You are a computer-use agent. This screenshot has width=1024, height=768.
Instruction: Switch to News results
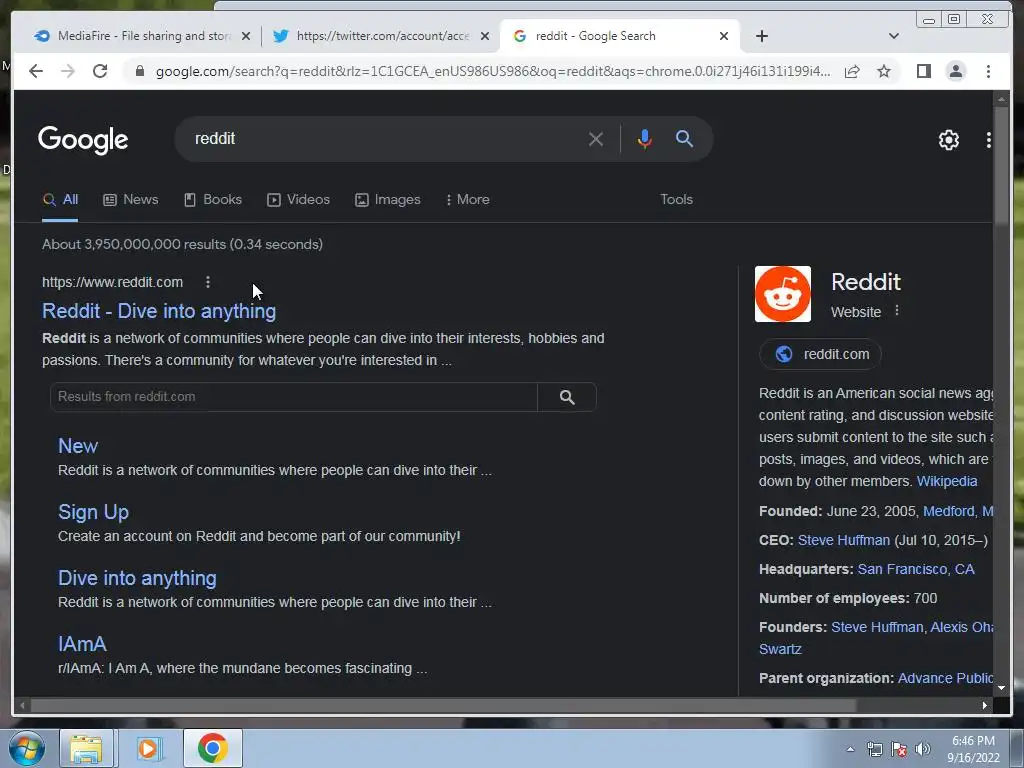[131, 200]
